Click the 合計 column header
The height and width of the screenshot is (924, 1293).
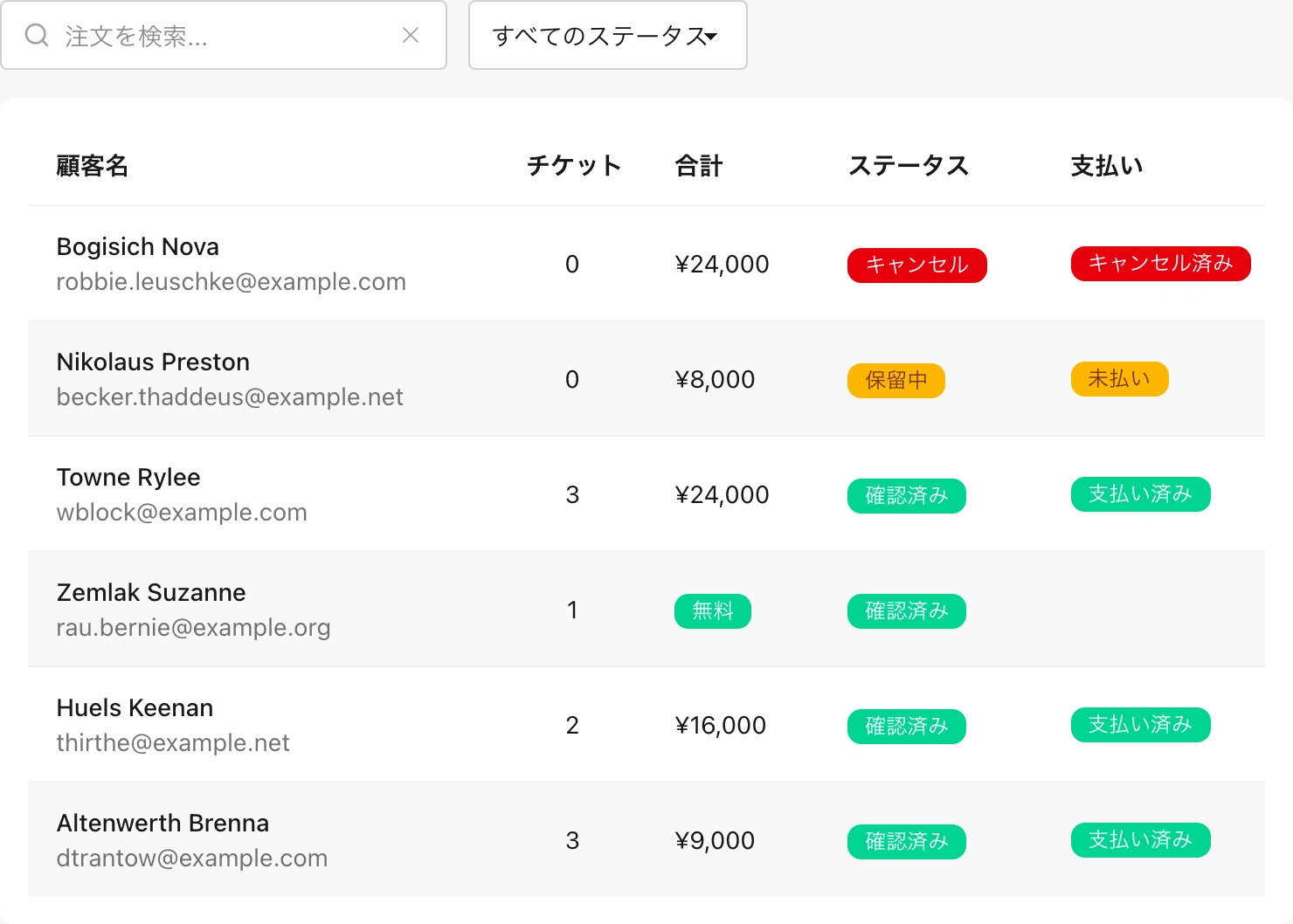pyautogui.click(x=699, y=166)
